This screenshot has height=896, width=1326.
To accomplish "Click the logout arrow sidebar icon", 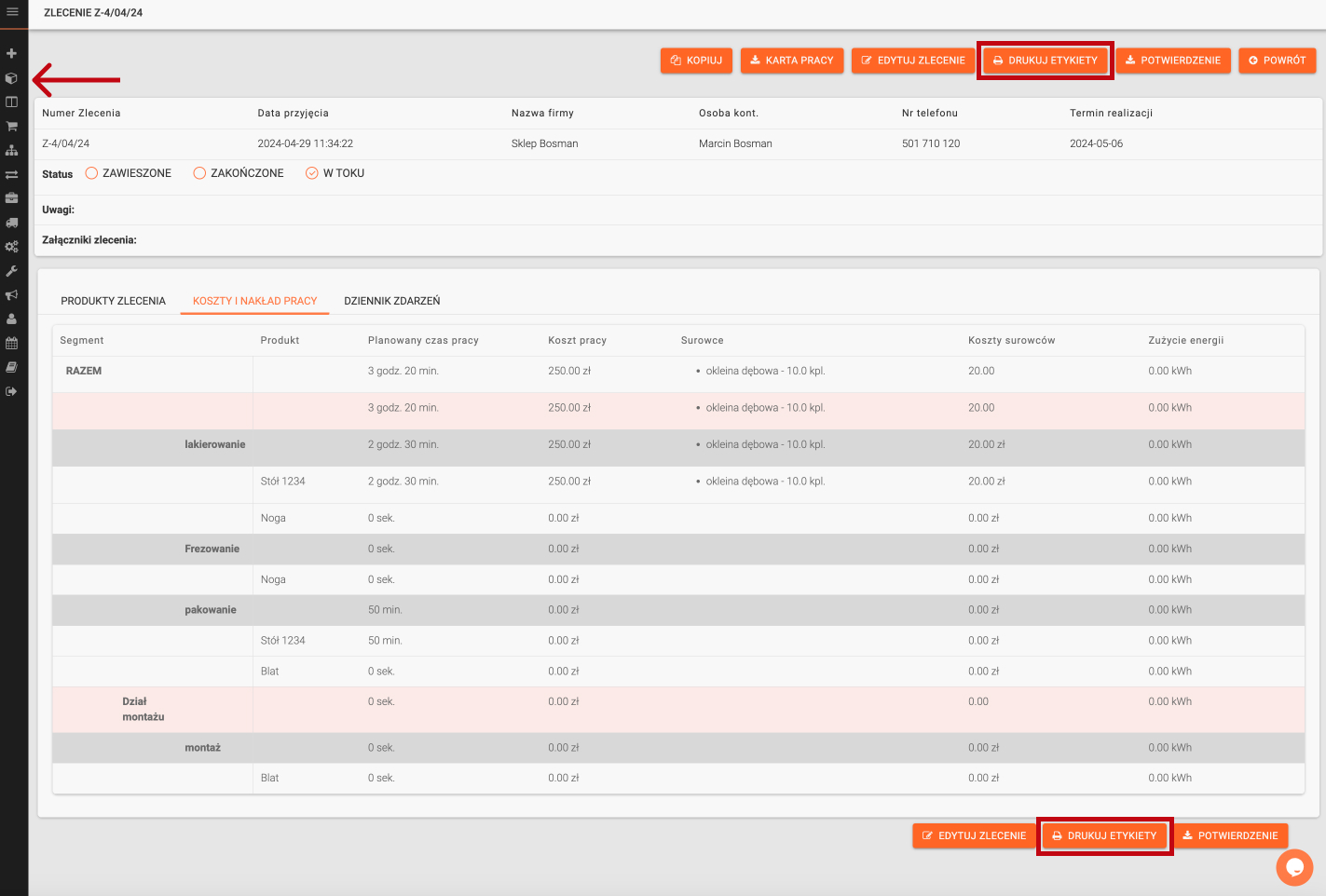I will [12, 391].
